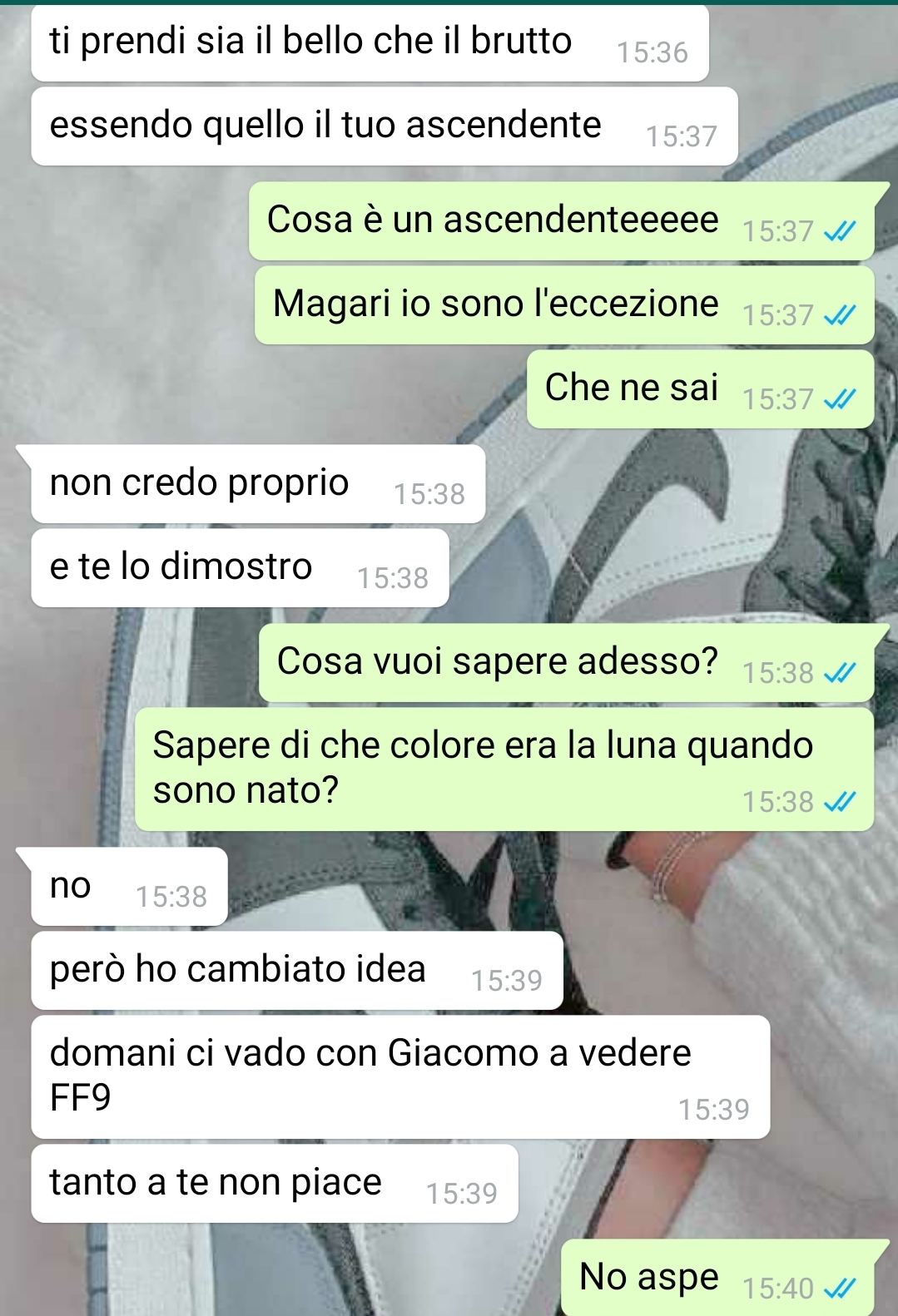The image size is (898, 1316).
Task: Tap the sent 'No aspe' bubble text
Action: click(648, 1277)
